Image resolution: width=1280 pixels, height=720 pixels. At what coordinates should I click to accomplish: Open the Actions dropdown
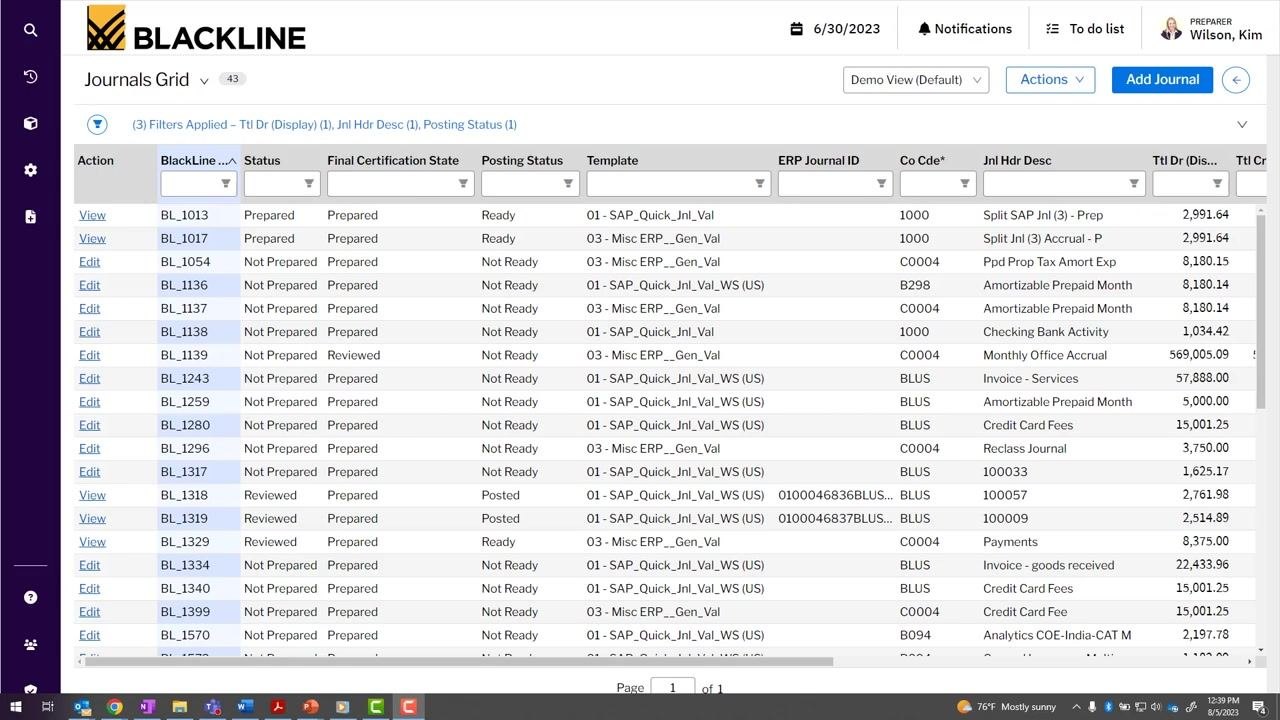tap(1051, 80)
